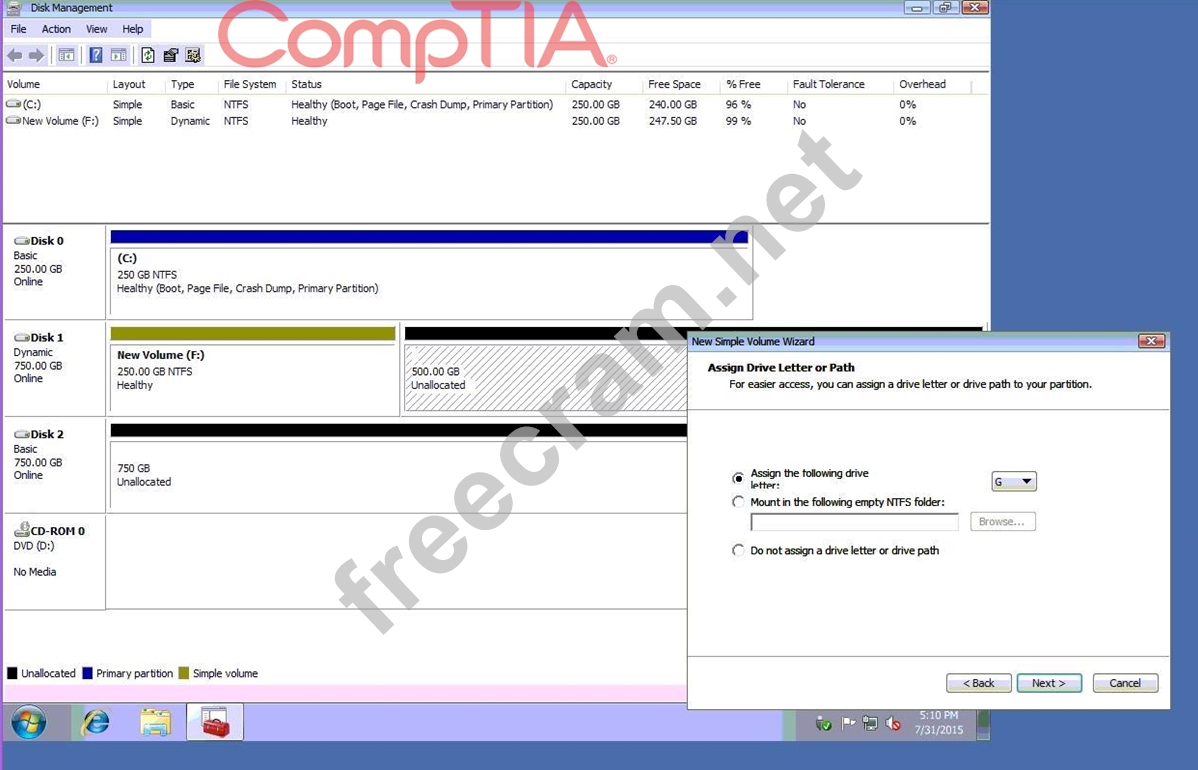Screen dimensions: 1198x770
Task: Click the olive Simple volume legend swatch
Action: click(183, 673)
